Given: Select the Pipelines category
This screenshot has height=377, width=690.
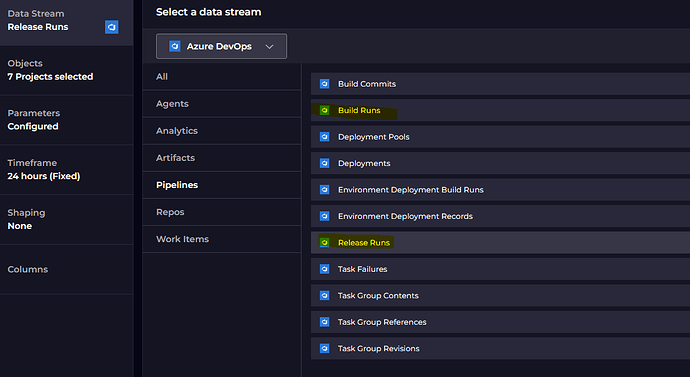Looking at the screenshot, I should (222, 185).
